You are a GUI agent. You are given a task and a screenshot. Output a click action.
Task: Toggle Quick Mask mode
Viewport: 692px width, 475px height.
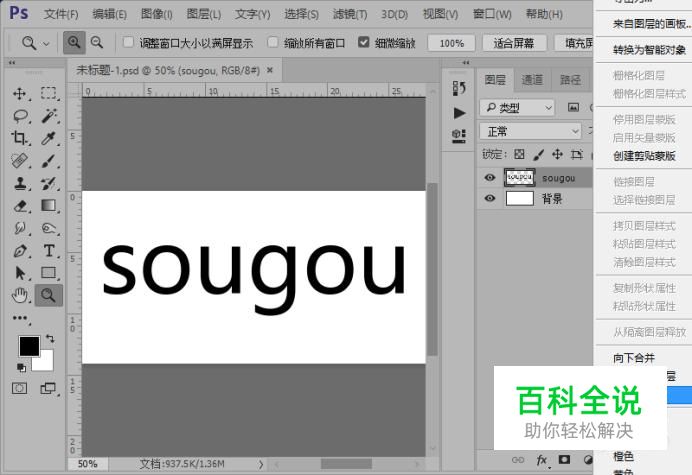19,388
